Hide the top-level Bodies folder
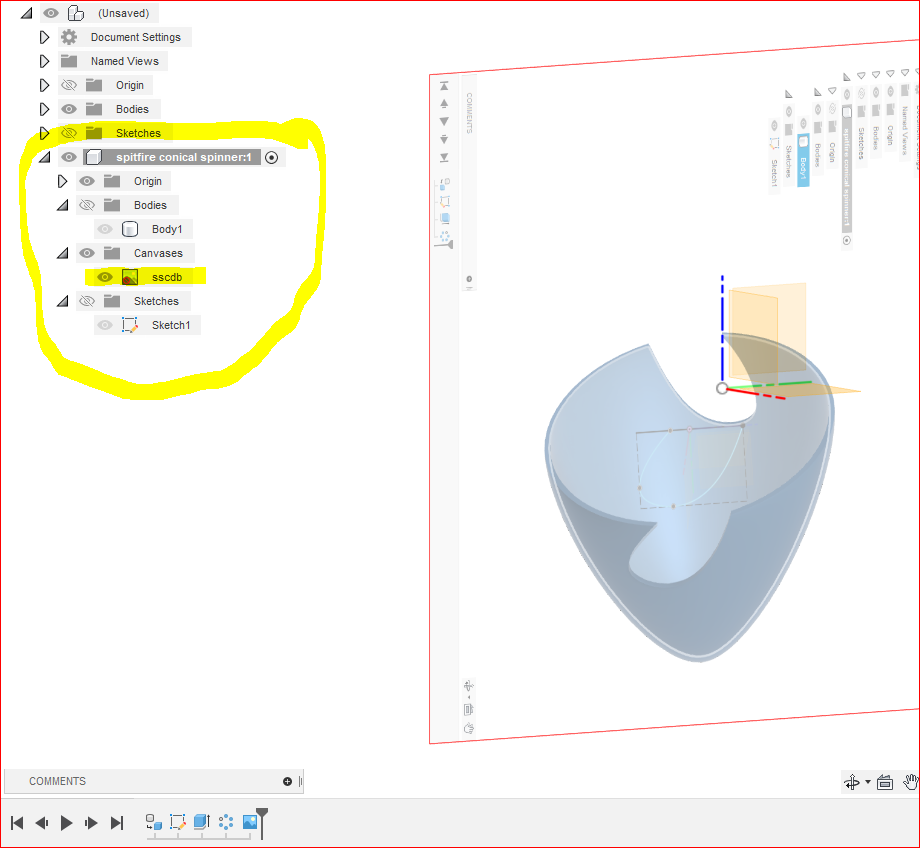The width and height of the screenshot is (920, 848). (x=69, y=109)
